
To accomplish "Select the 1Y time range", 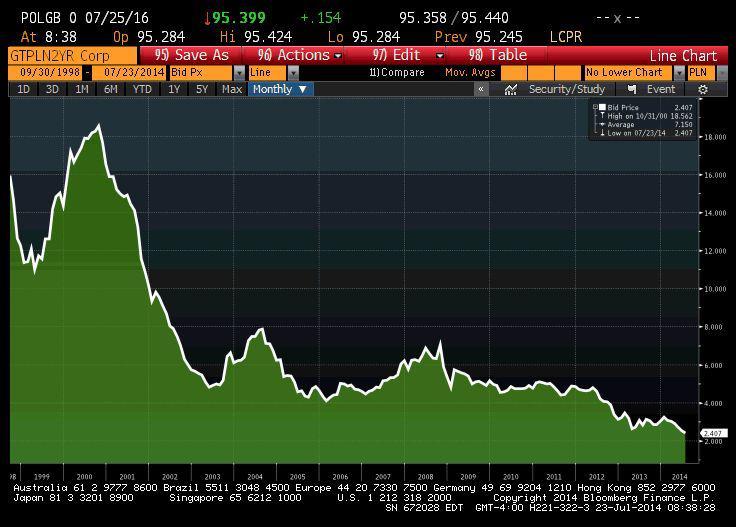I will pyautogui.click(x=174, y=89).
